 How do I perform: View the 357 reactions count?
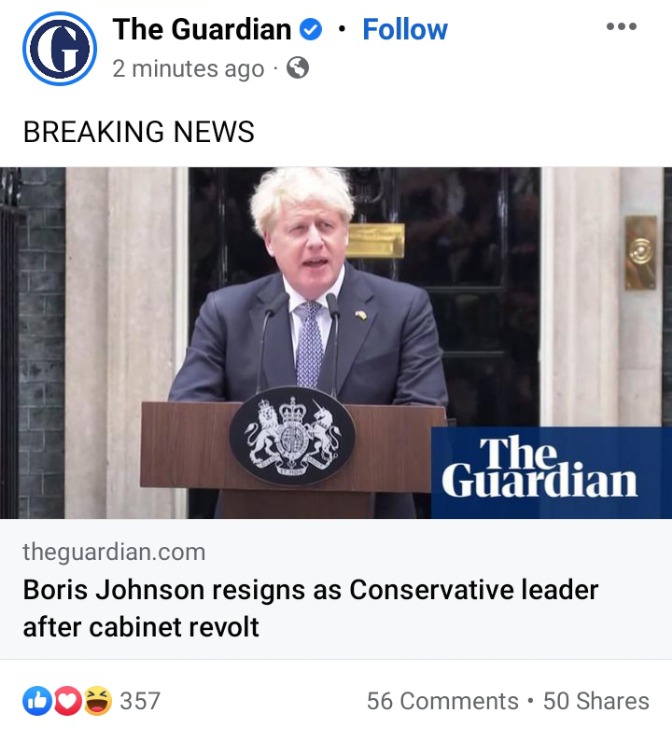click(x=140, y=701)
